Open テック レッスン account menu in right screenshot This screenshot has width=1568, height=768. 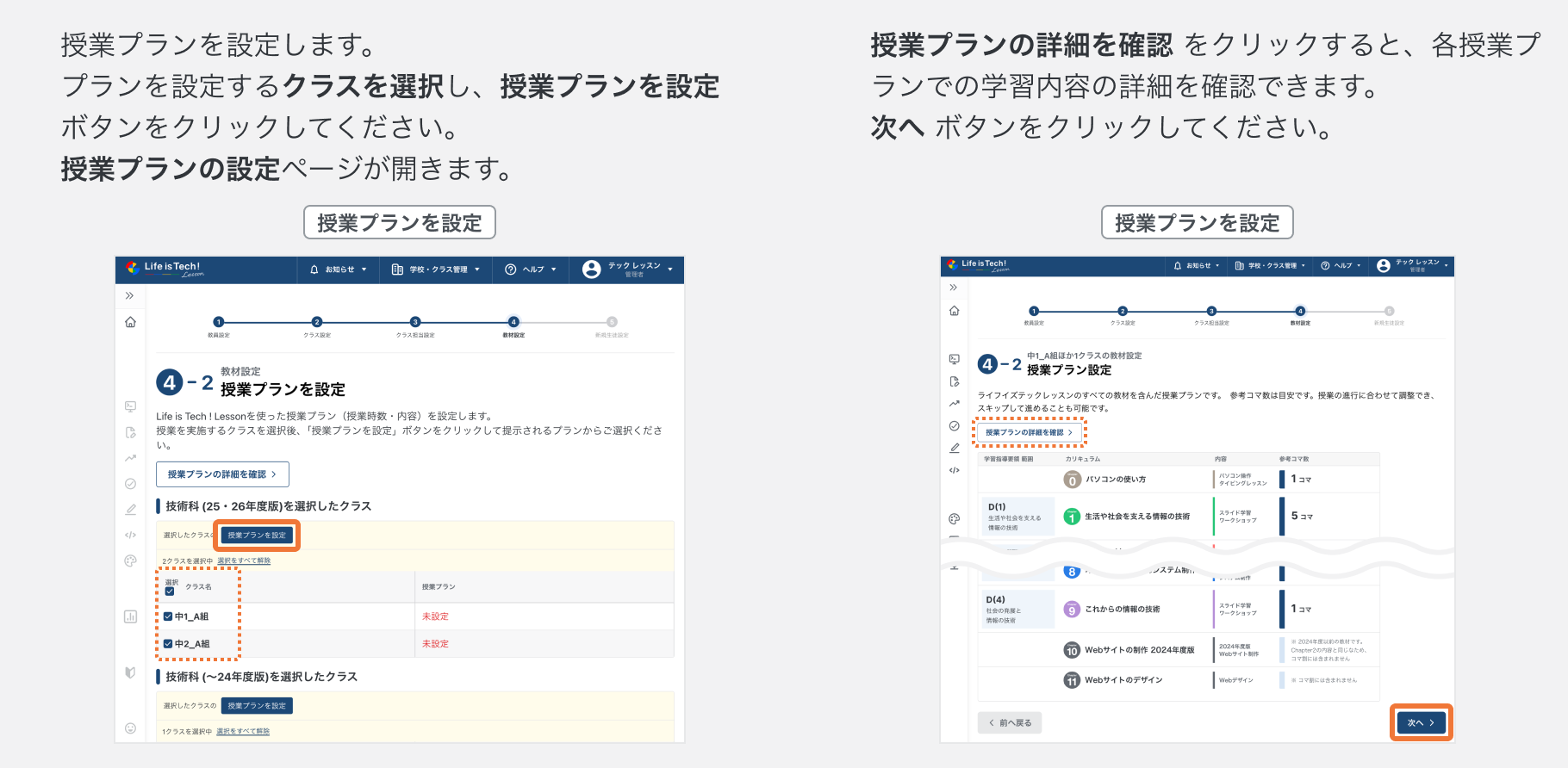tap(1413, 266)
